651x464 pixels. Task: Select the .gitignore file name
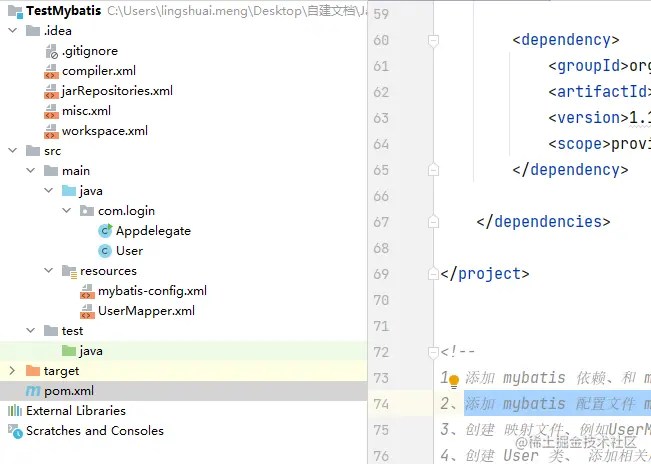click(90, 51)
